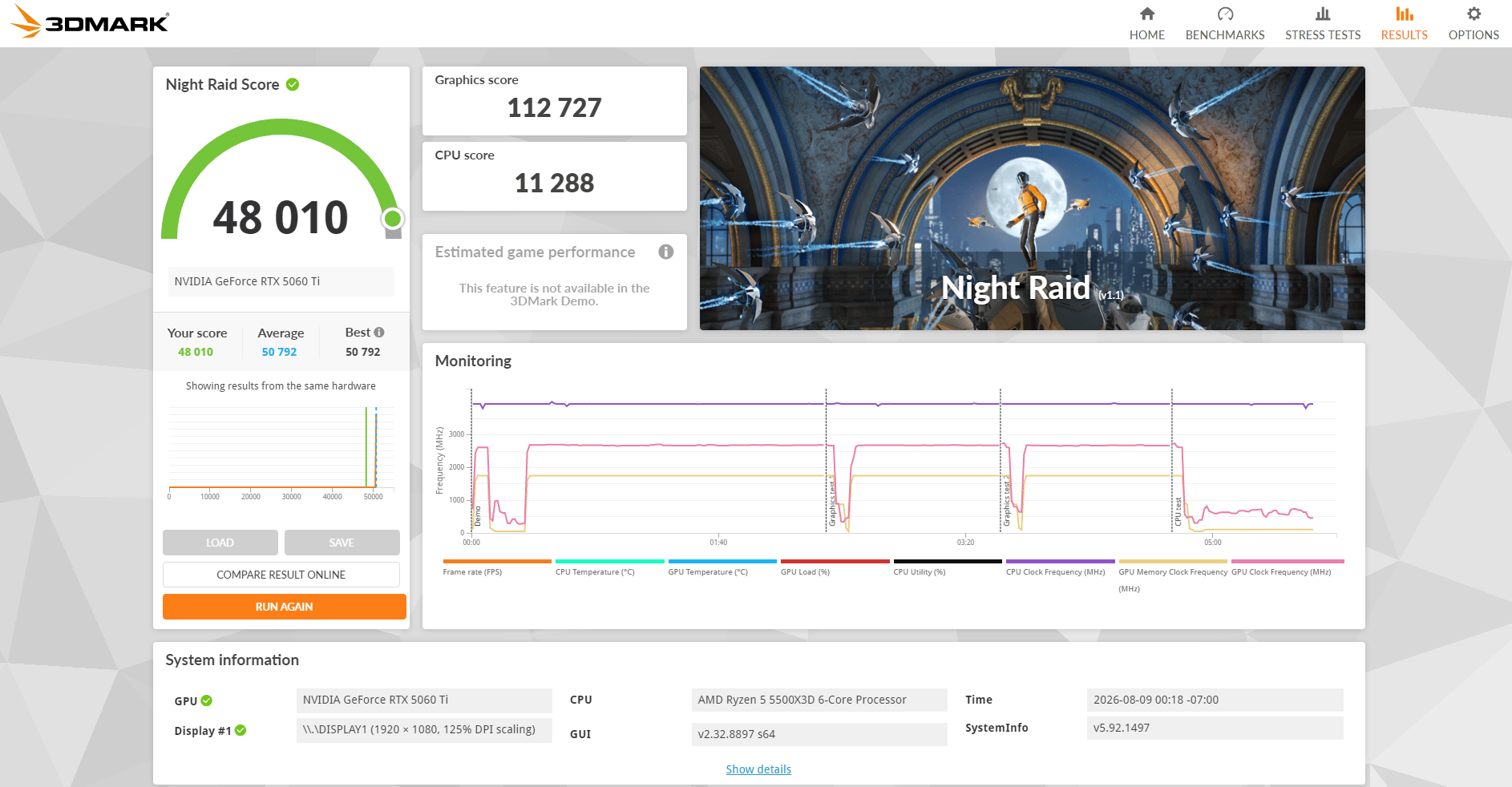Click COMPARE RESULT ONLINE
Viewport: 1512px width, 787px height.
[x=281, y=575]
